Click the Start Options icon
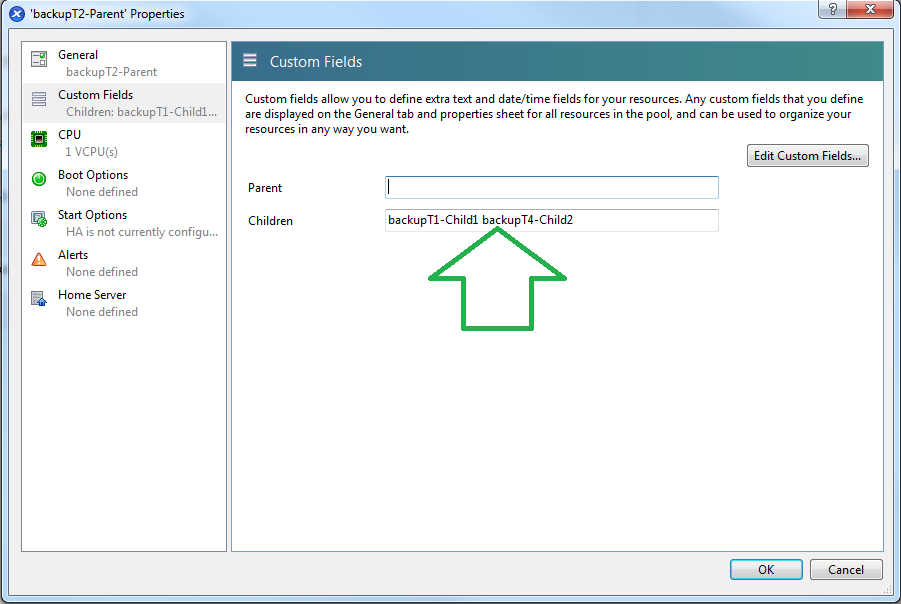The width and height of the screenshot is (901, 604). pos(38,219)
